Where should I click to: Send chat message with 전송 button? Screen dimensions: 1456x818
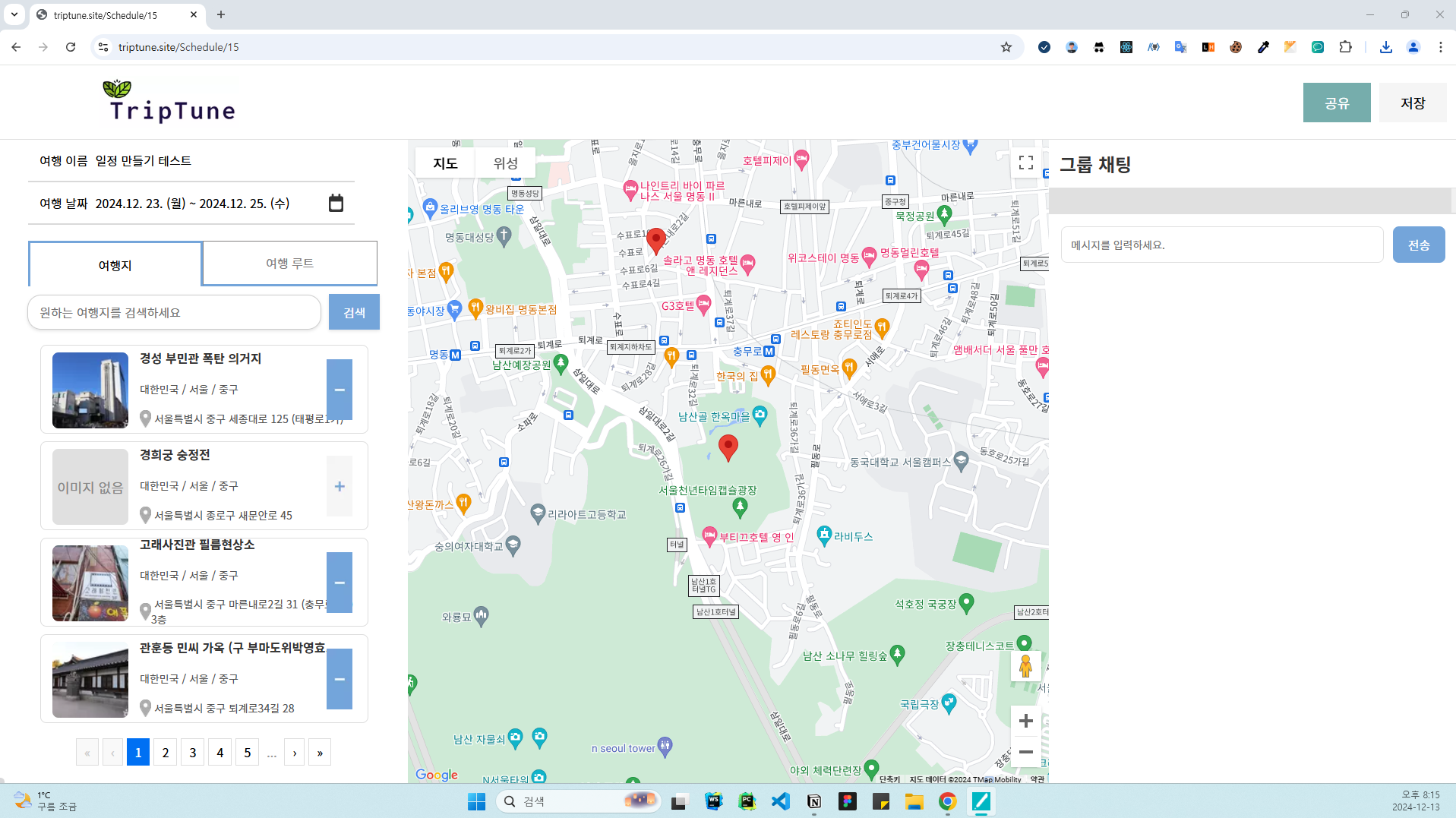1418,245
